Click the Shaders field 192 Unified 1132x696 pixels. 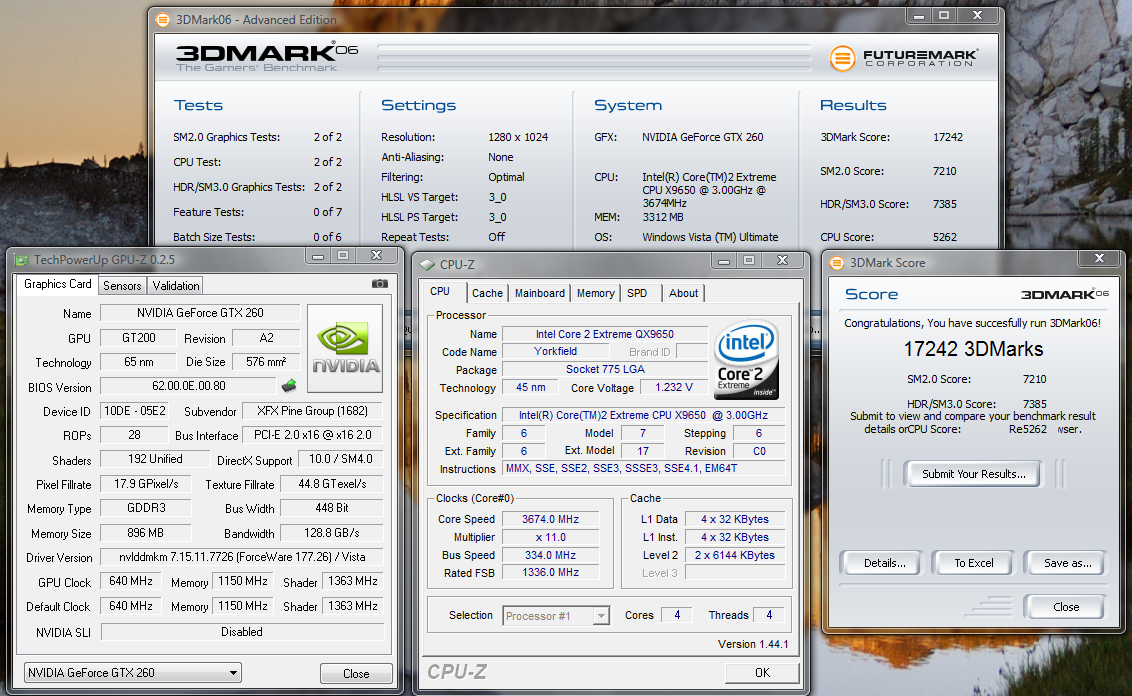click(155, 459)
